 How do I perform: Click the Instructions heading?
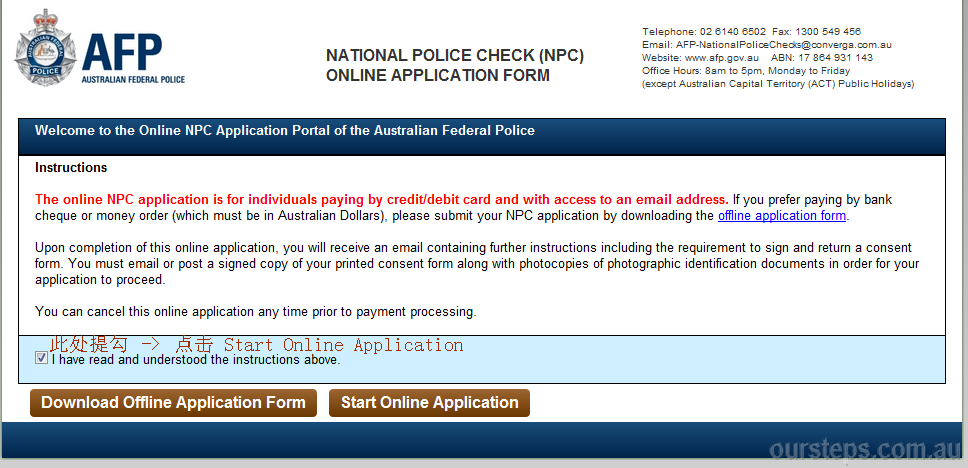[x=71, y=168]
